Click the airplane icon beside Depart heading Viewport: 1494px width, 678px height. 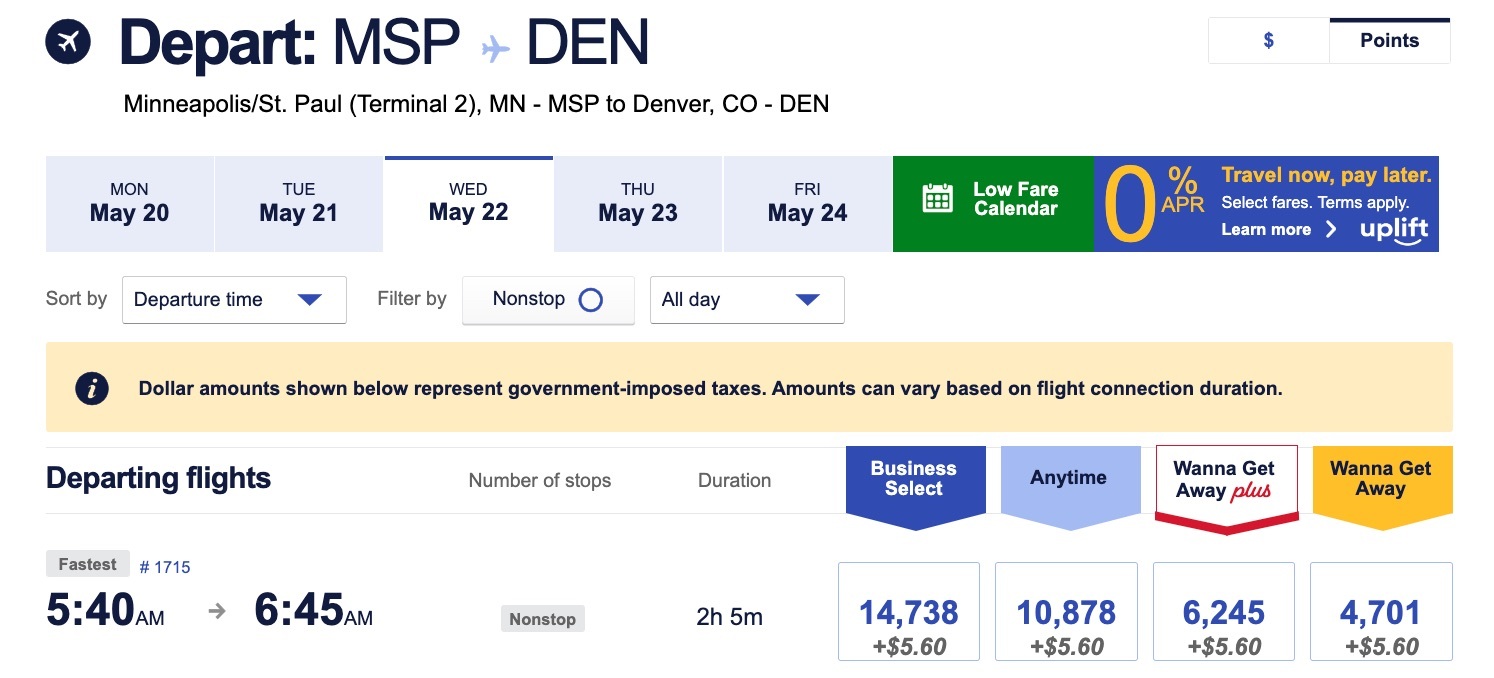(69, 40)
